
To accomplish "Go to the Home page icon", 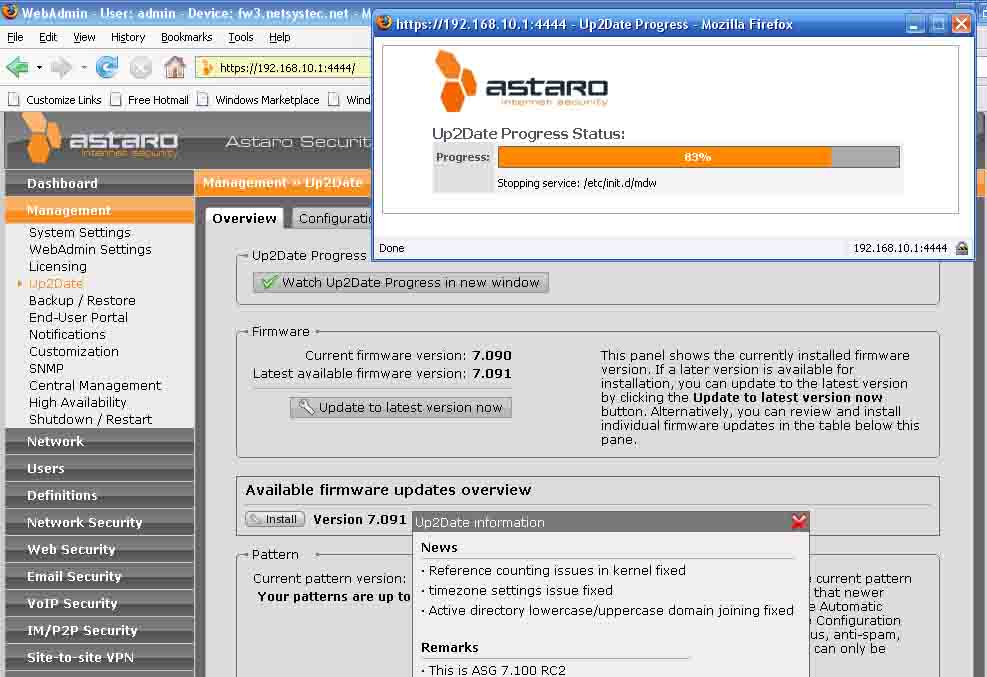I will [175, 67].
